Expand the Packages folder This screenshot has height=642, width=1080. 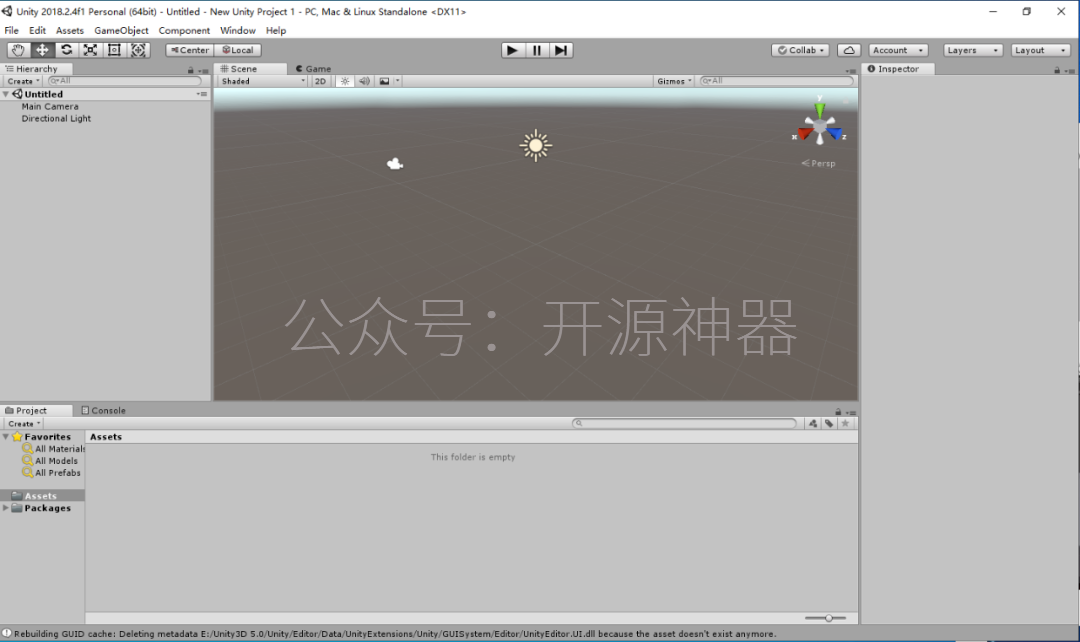point(6,508)
